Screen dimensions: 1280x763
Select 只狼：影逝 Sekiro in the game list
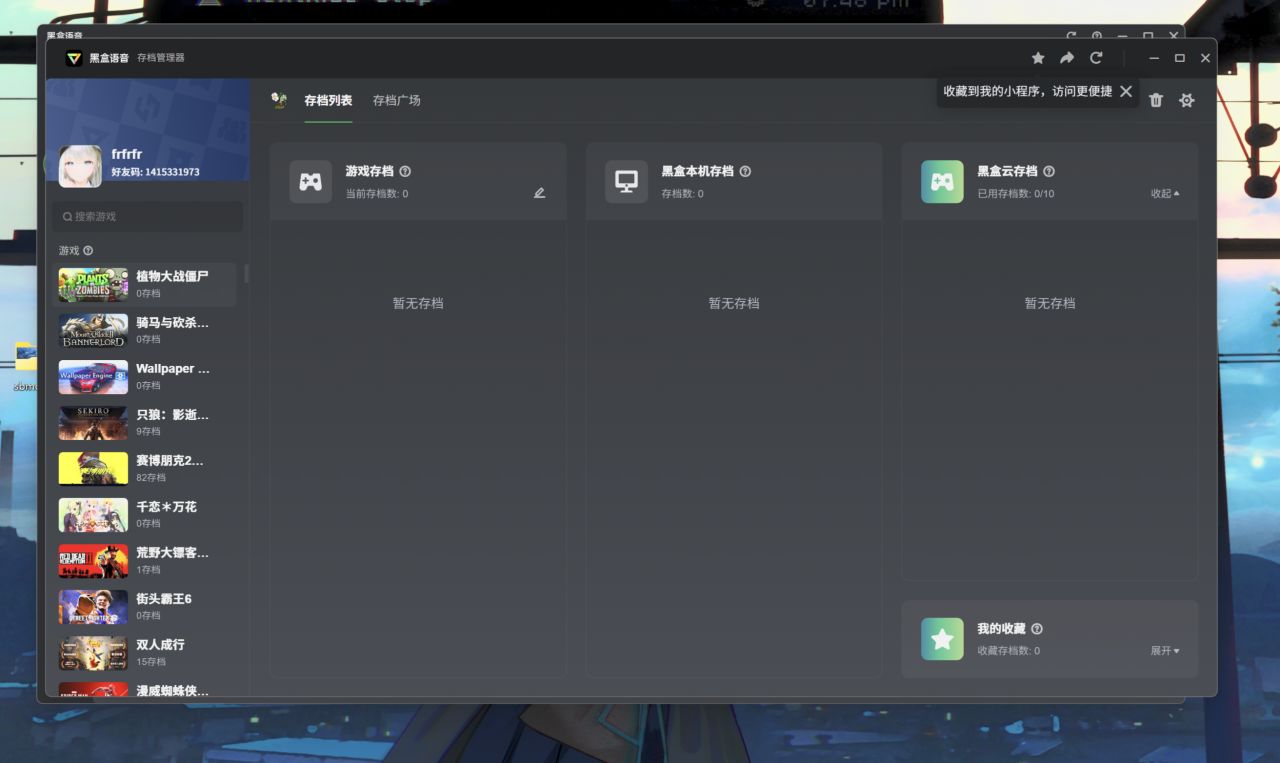point(145,422)
